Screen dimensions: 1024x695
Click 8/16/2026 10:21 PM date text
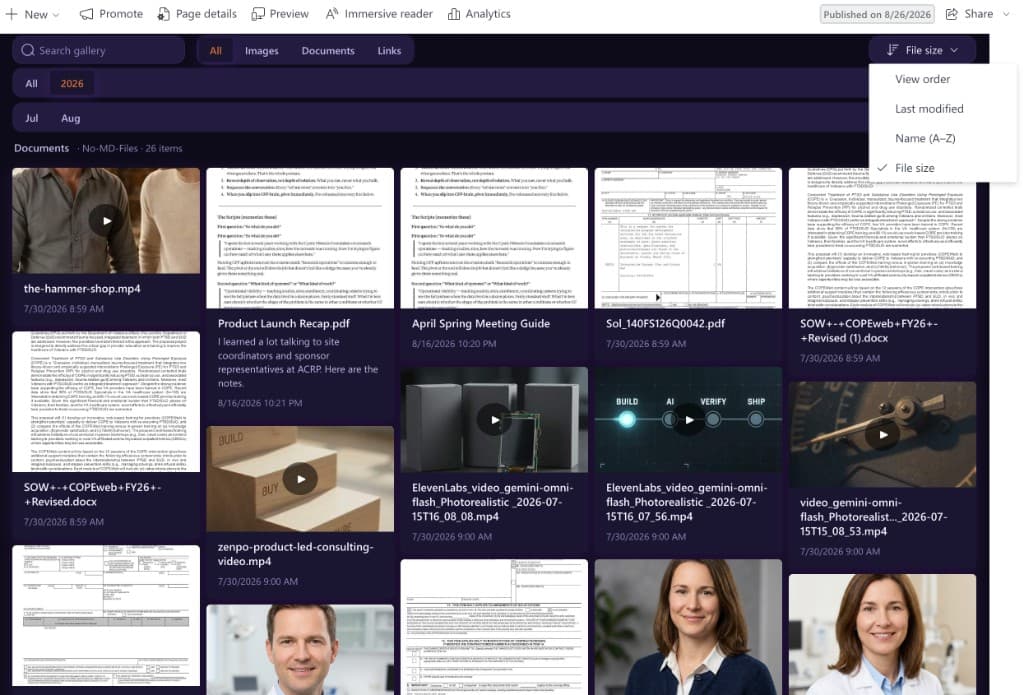point(260,403)
